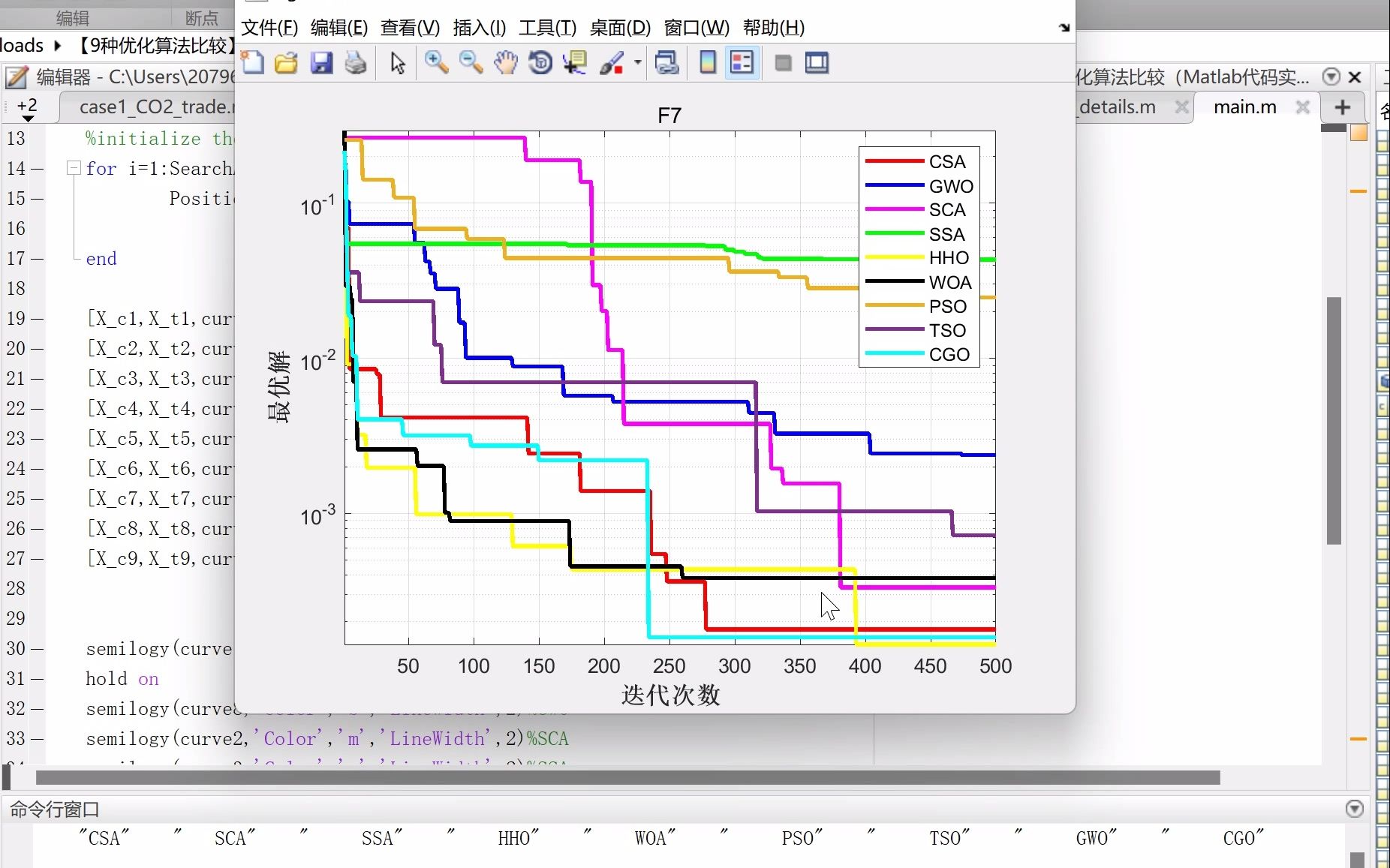Expand the +2 hidden editor tabs list
This screenshot has width=1390, height=868.
[x=27, y=107]
